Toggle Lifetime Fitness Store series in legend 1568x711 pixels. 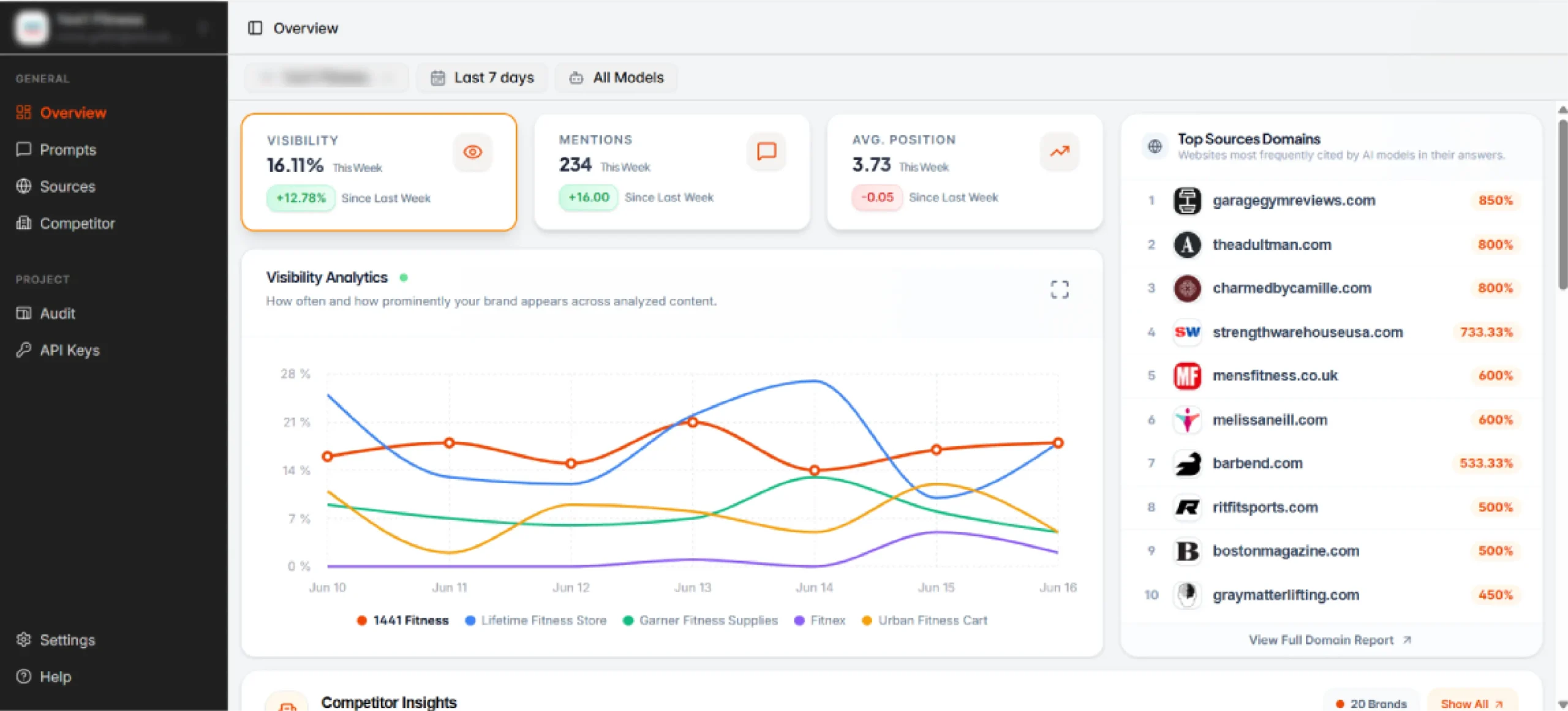point(536,620)
